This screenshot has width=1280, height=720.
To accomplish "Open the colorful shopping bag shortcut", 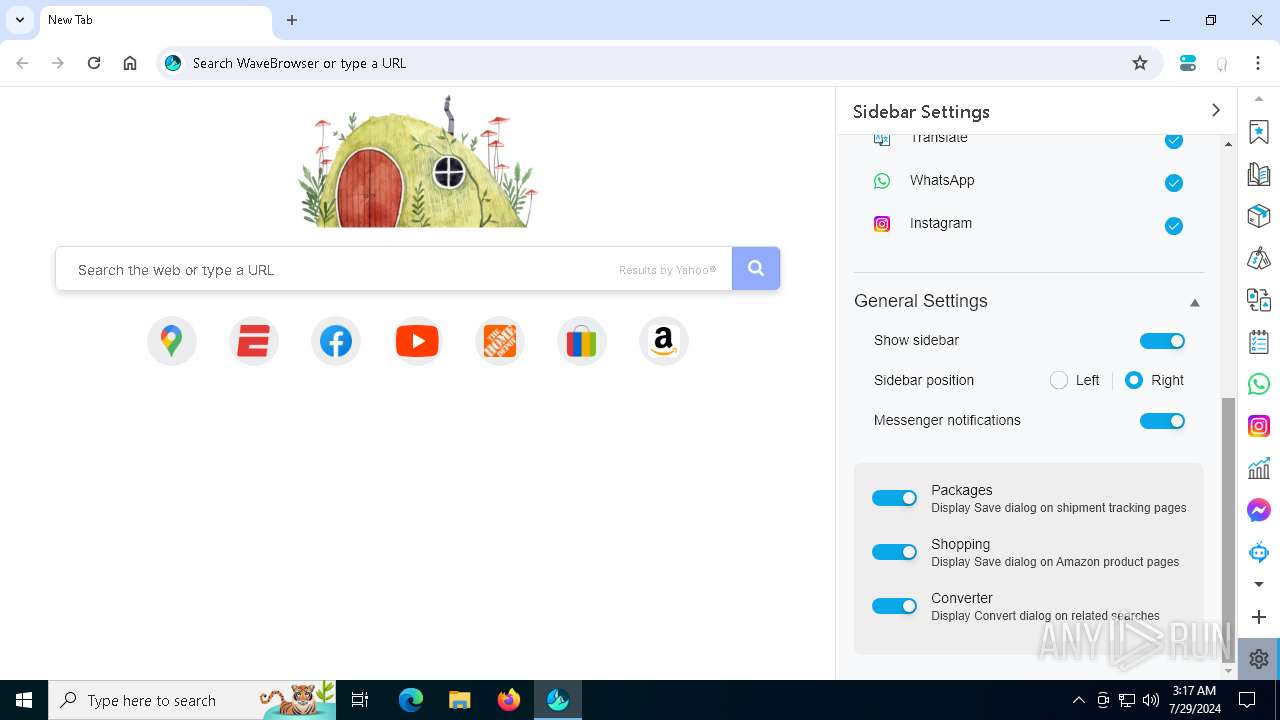I will (x=582, y=341).
